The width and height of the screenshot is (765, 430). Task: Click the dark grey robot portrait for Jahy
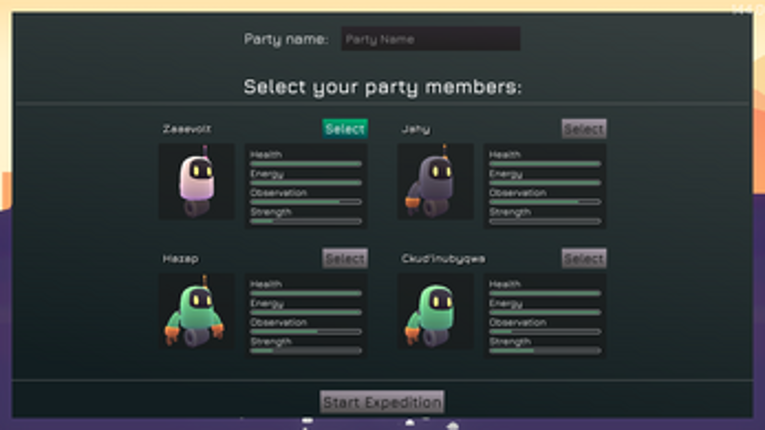point(435,181)
